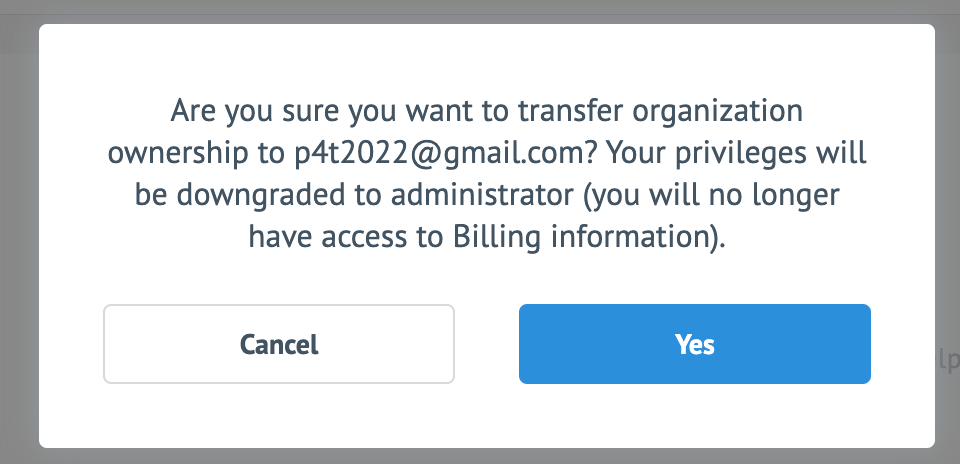The width and height of the screenshot is (960, 464).
Task: Confirm ownership transfer with Yes
Action: click(695, 344)
